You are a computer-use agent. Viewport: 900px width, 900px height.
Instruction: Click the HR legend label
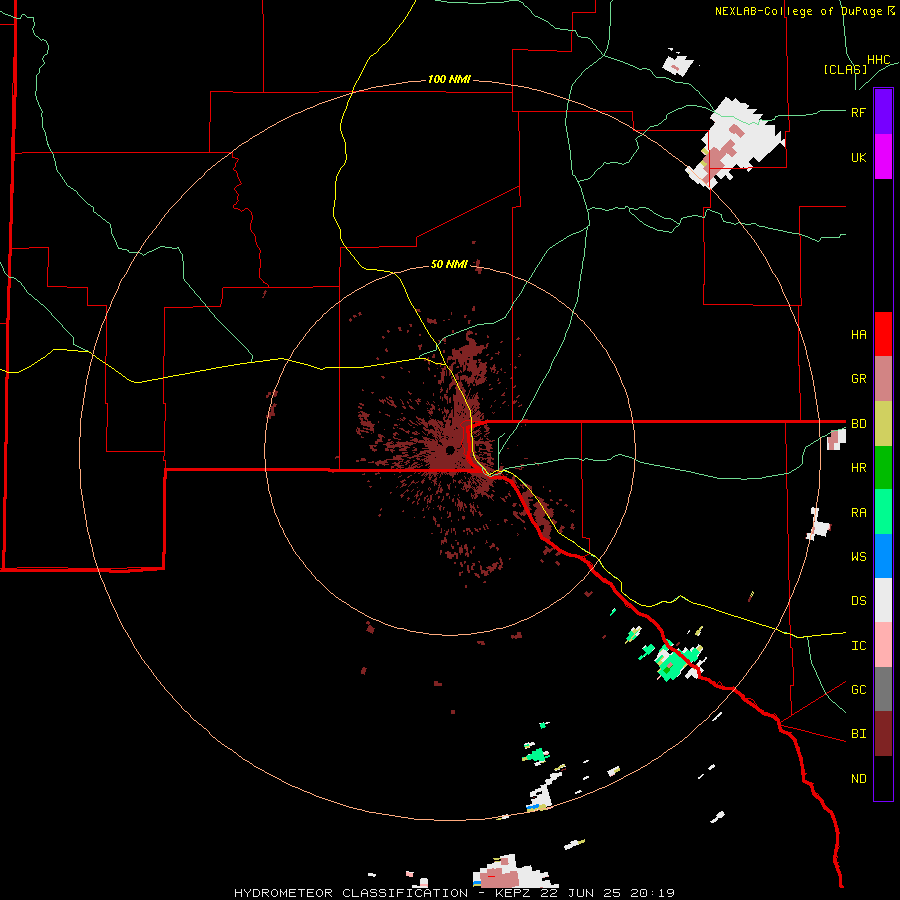click(858, 468)
